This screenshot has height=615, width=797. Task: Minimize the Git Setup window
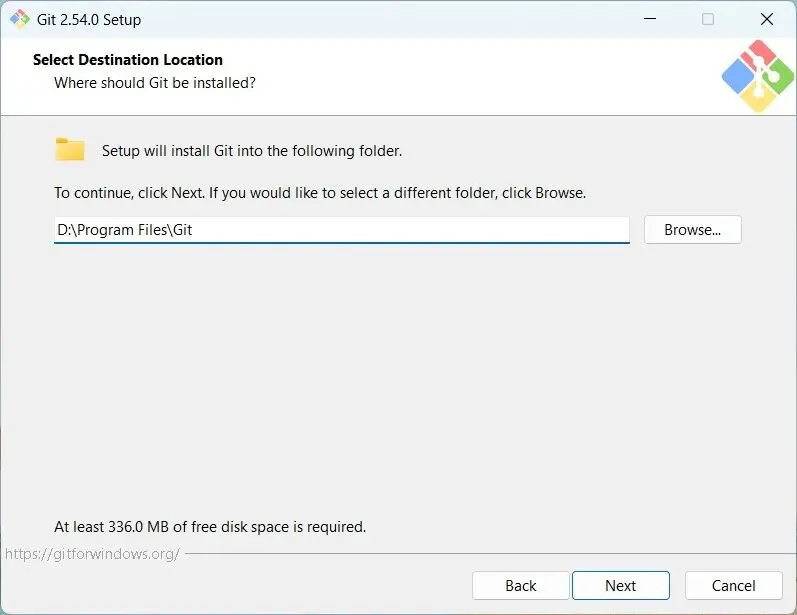tap(650, 19)
